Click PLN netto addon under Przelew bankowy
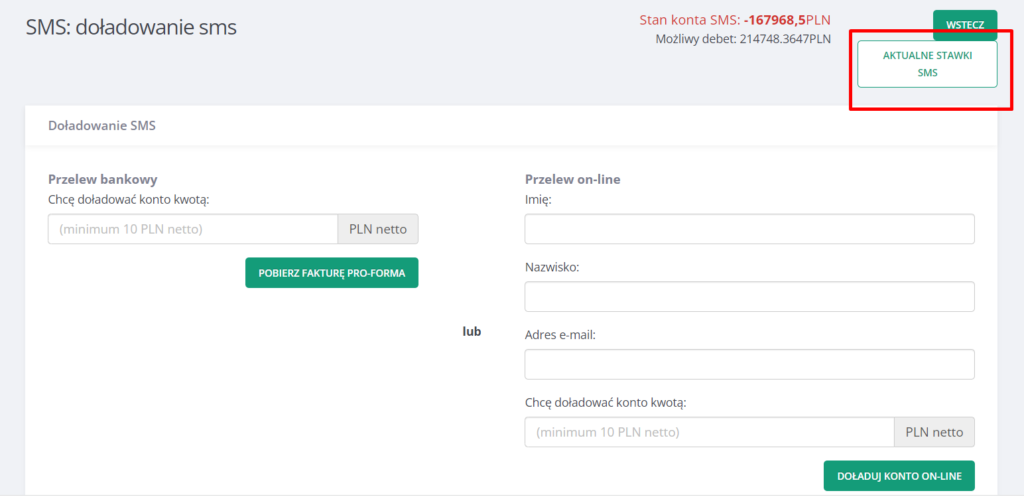Screen dimensions: 1024x499 pyautogui.click(x=378, y=229)
